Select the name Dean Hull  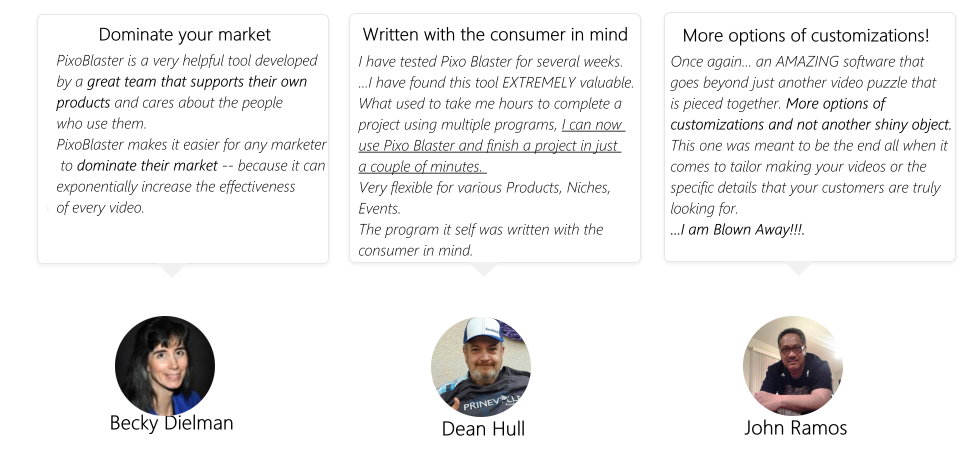pyautogui.click(x=483, y=428)
